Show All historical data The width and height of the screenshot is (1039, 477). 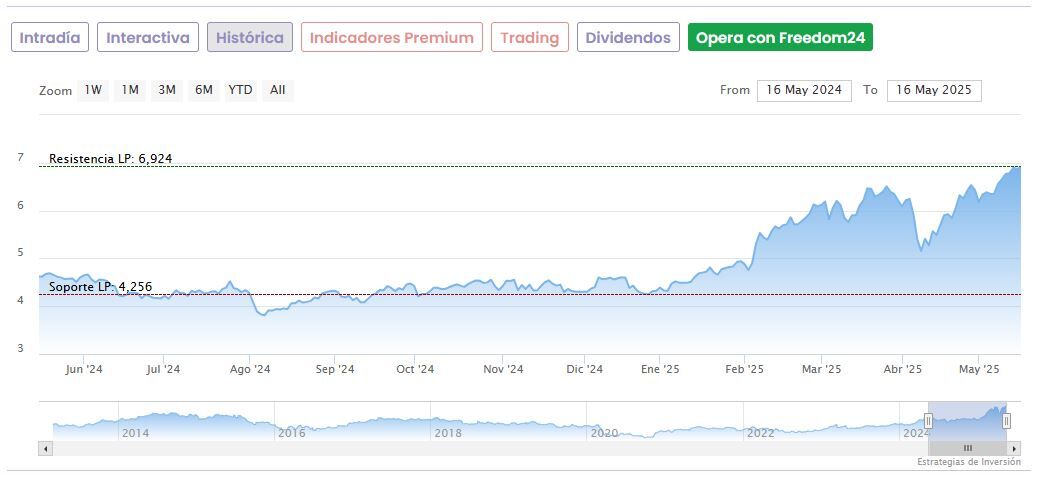278,90
